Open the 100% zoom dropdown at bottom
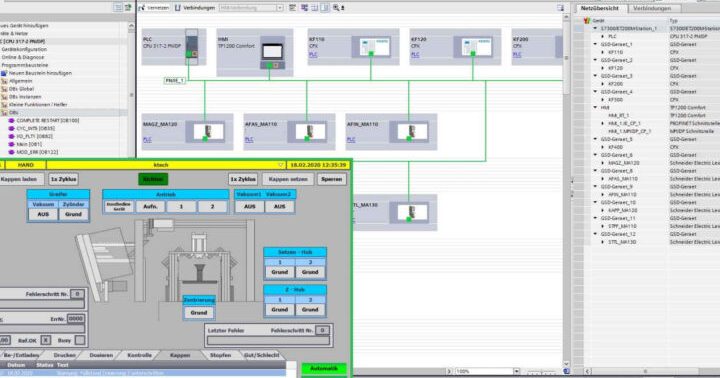 tap(517, 371)
